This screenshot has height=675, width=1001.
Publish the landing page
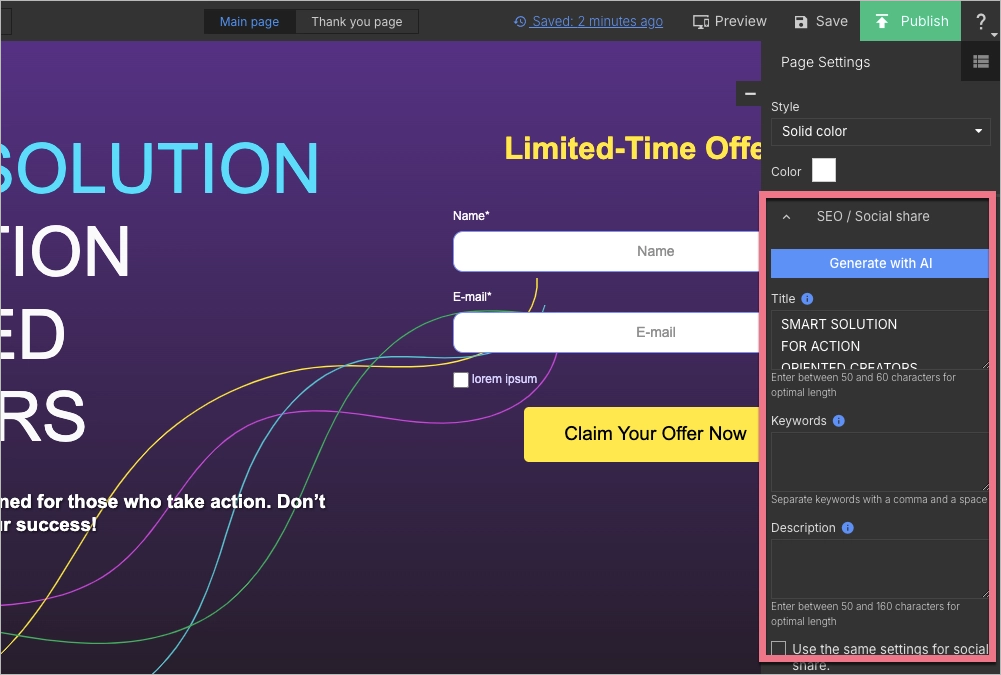tap(910, 21)
